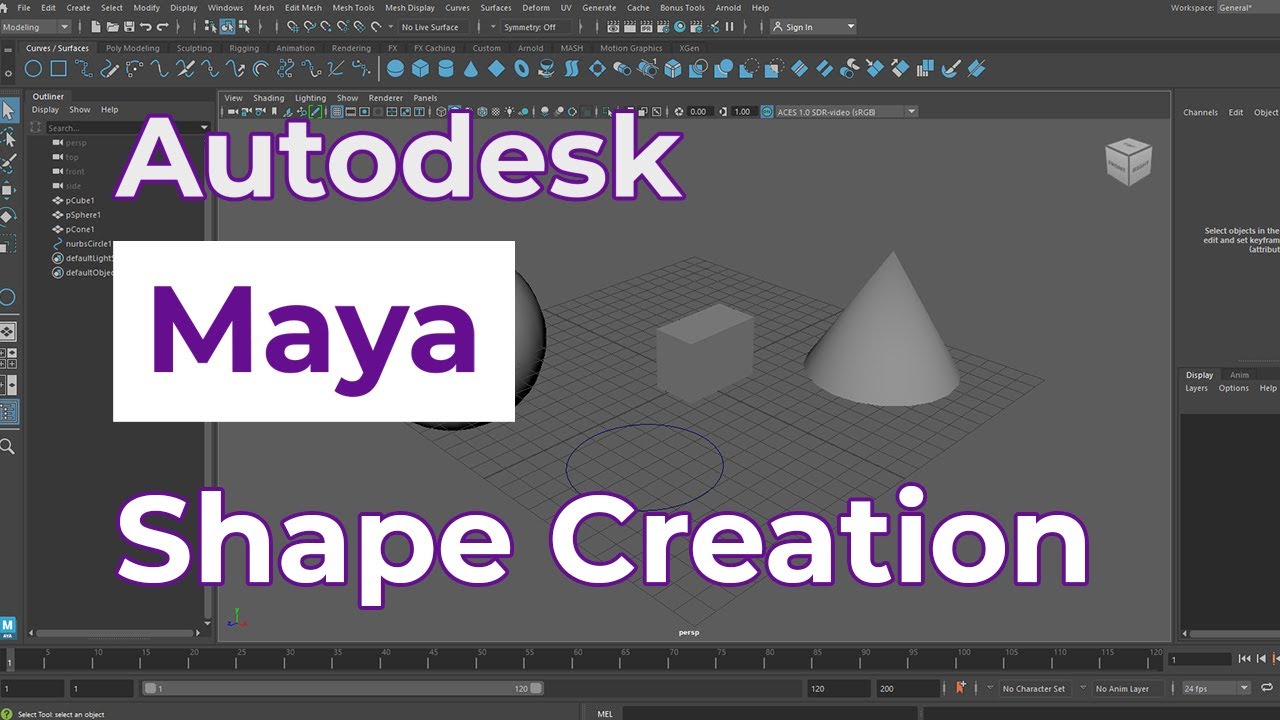Image resolution: width=1280 pixels, height=720 pixels.
Task: Toggle select by object type mode
Action: [227, 27]
